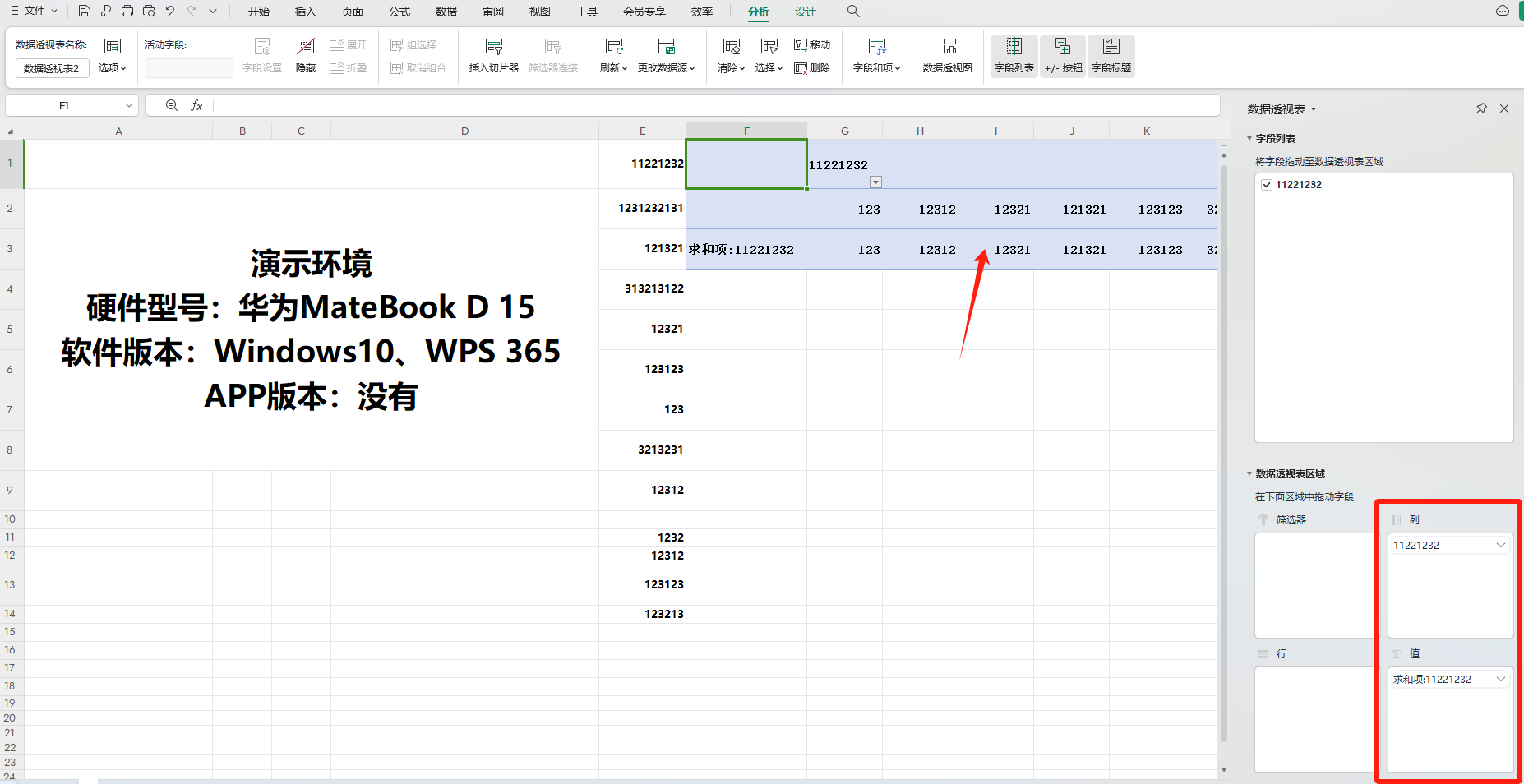Click the fx insert function icon
The image size is (1524, 784).
tap(196, 105)
